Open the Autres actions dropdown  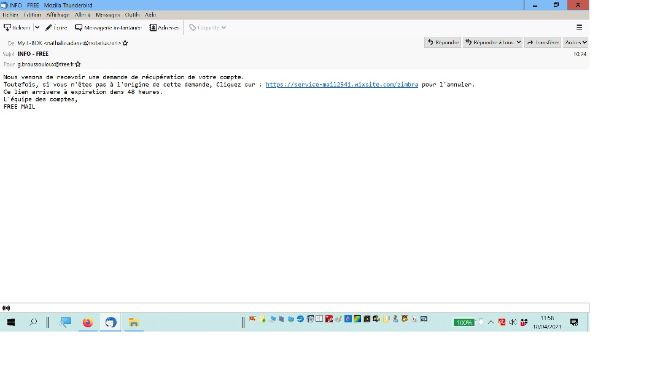(576, 42)
